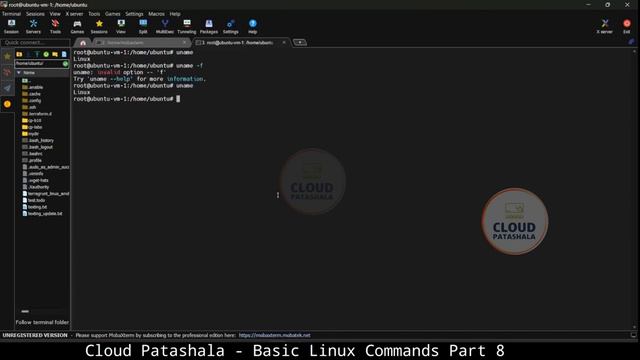
Task: Focus the Quick connect field
Action: coord(36,42)
